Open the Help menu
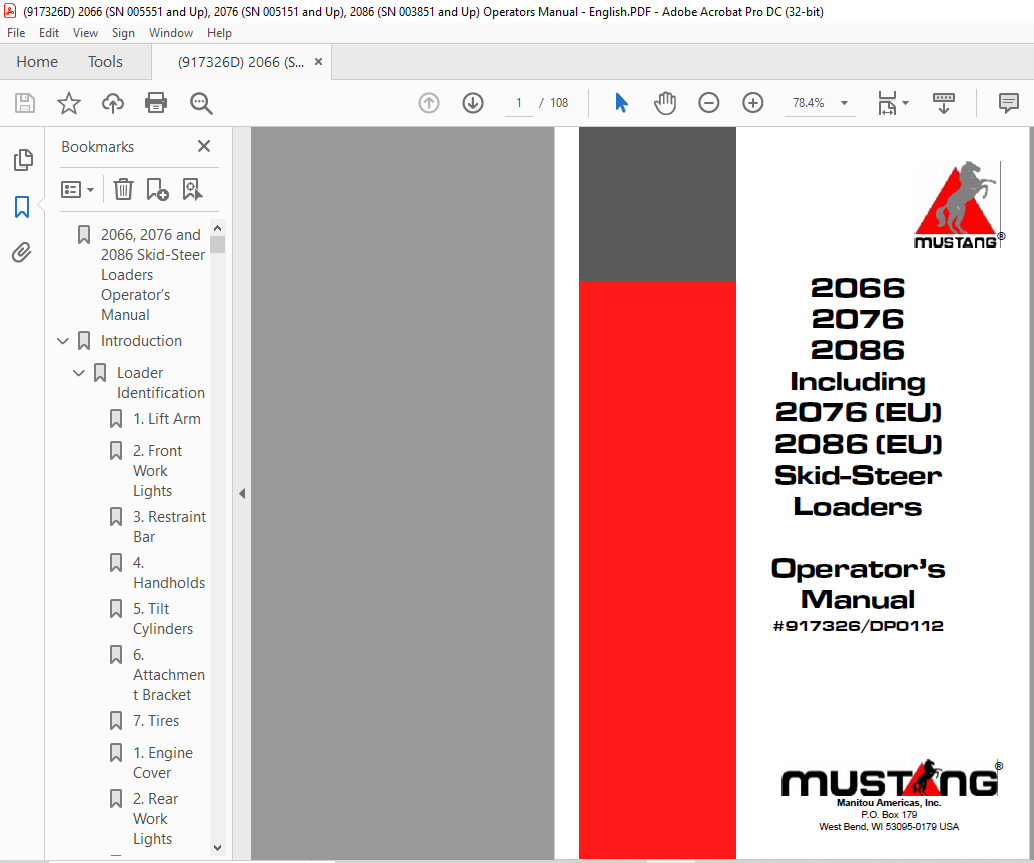Screen dimensions: 1034x863 [x=219, y=33]
